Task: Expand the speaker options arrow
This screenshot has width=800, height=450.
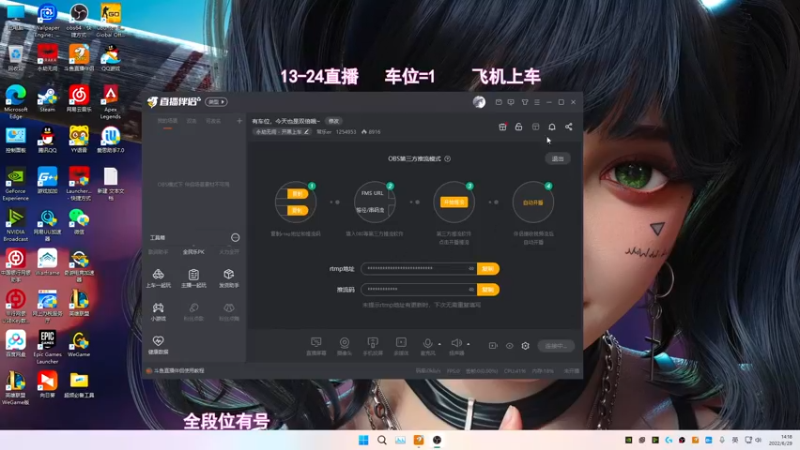Action: point(468,344)
